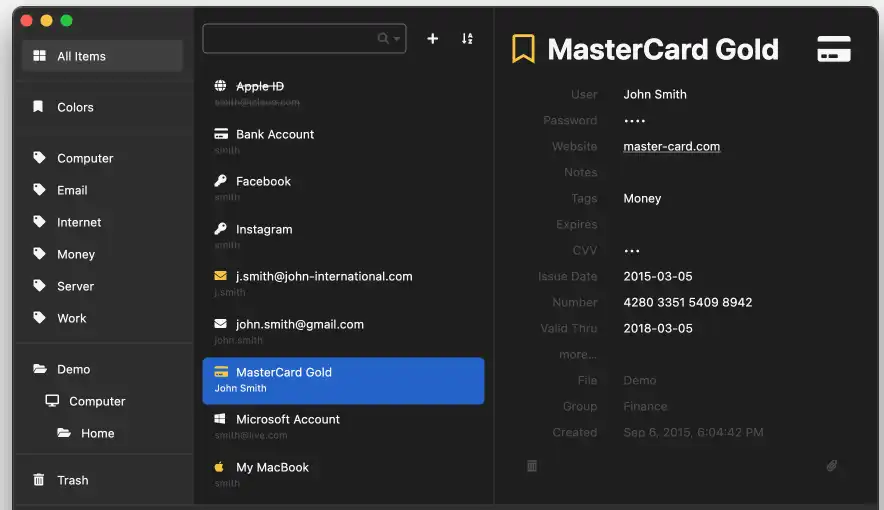Click the My MacBook apple icon
The height and width of the screenshot is (510, 884).
point(219,467)
